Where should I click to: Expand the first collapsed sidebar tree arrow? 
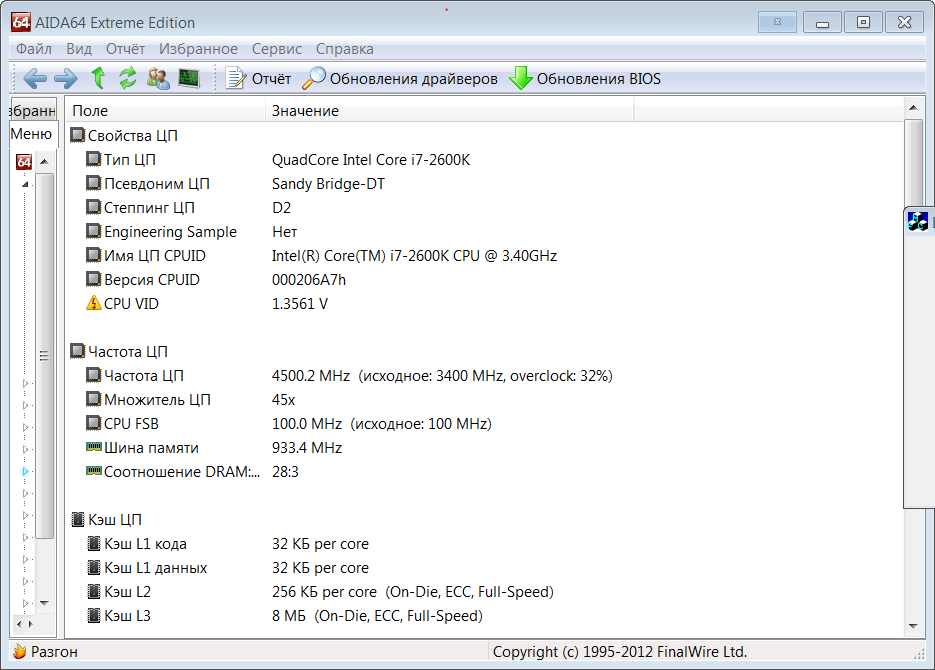(25, 383)
